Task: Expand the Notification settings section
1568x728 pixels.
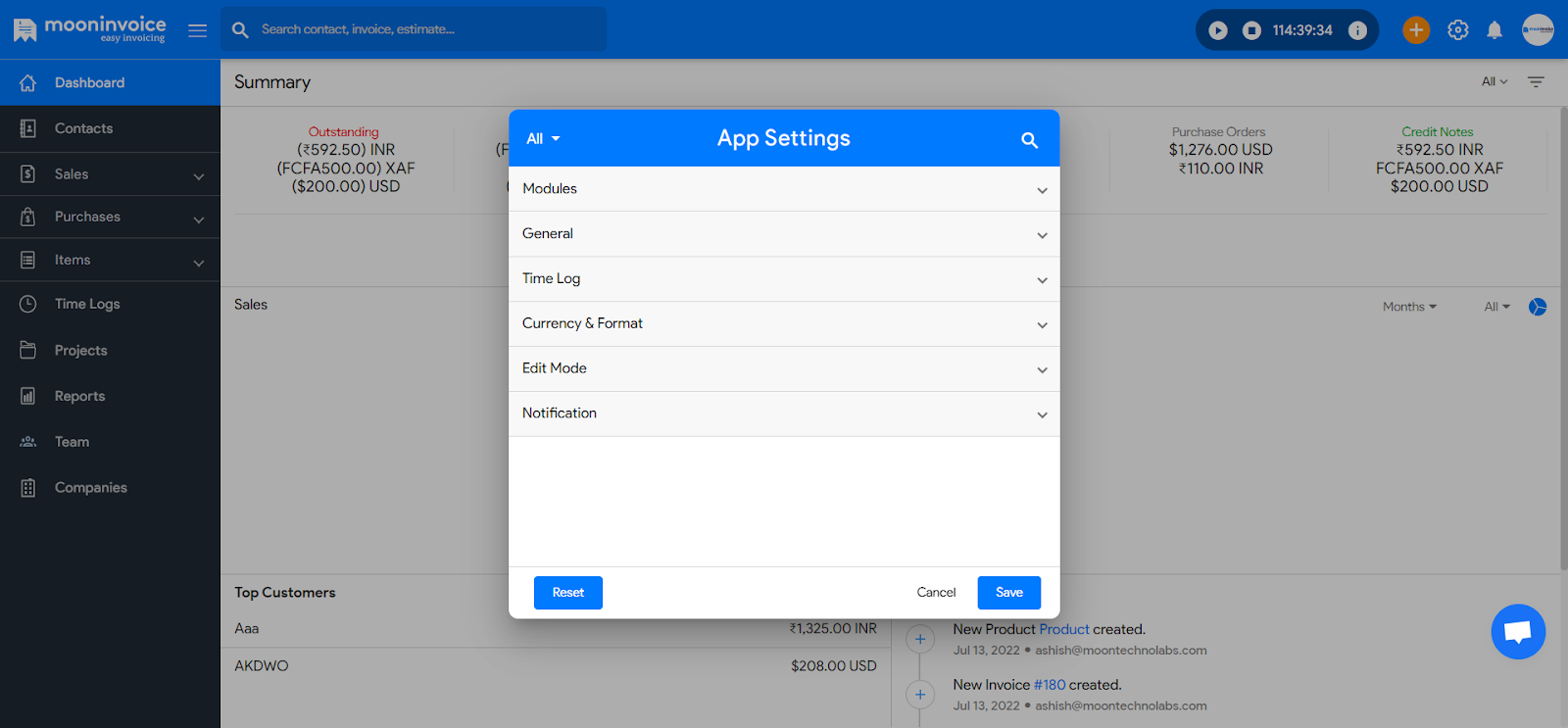Action: coord(784,413)
